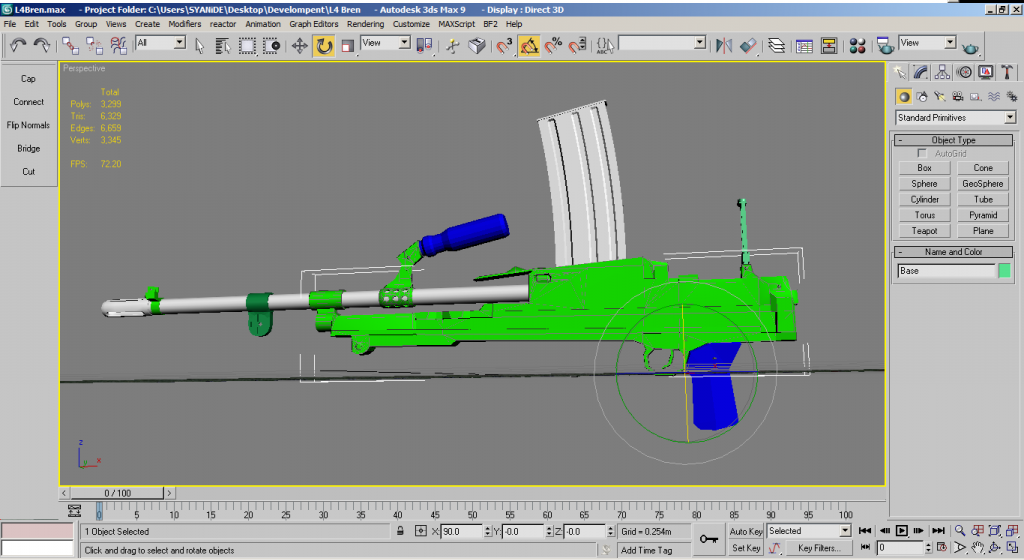Viewport: 1024px width, 560px height.
Task: Click the Mirror tool icon
Action: [725, 45]
